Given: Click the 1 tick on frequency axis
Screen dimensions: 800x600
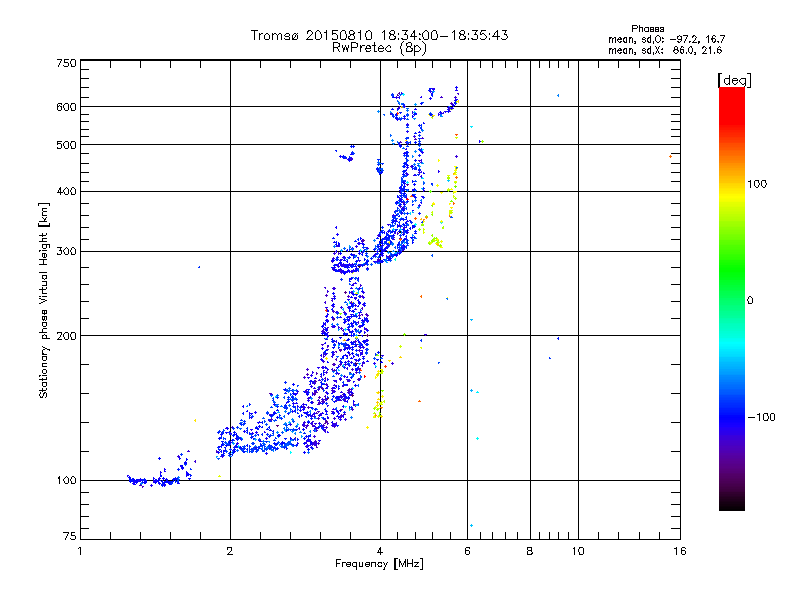Looking at the screenshot, I should [80, 551].
